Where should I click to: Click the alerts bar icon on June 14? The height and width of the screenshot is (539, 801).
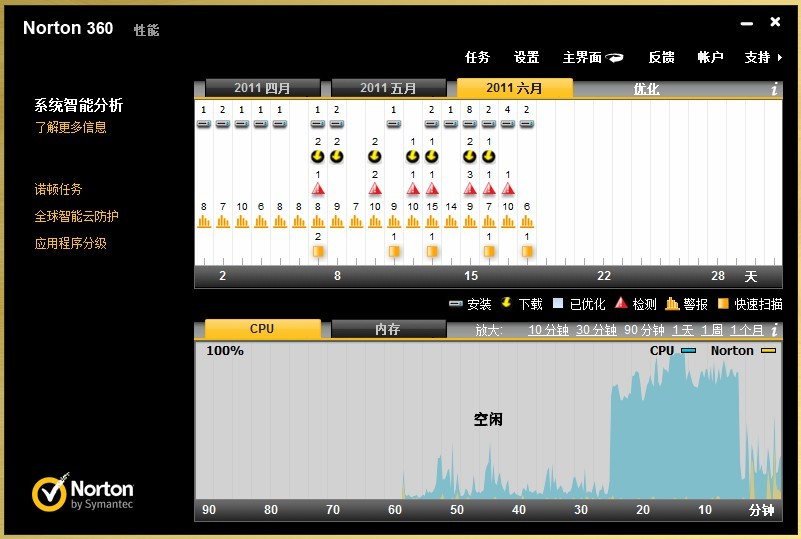[x=451, y=221]
